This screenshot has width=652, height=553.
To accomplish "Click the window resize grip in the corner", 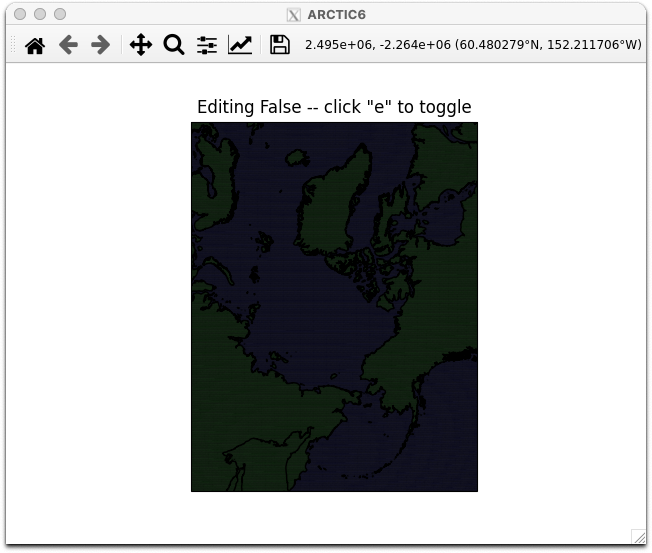I will (638, 536).
